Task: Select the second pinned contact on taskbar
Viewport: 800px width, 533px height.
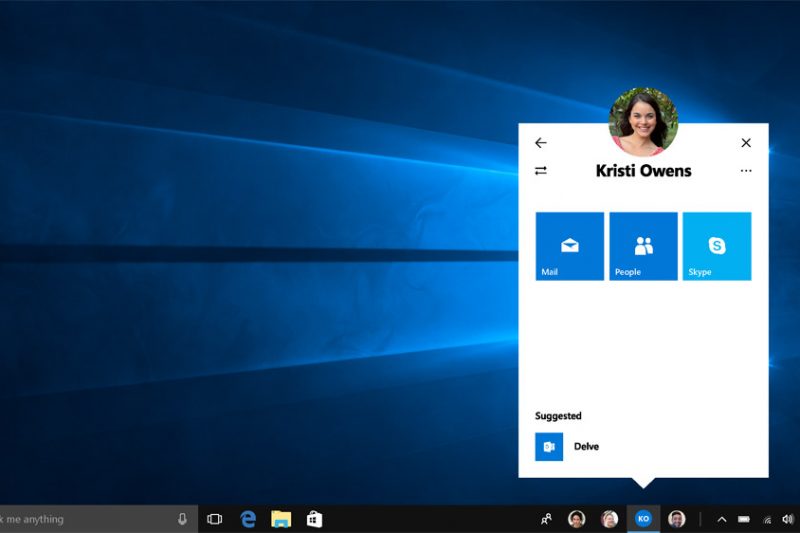Action: (x=609, y=519)
